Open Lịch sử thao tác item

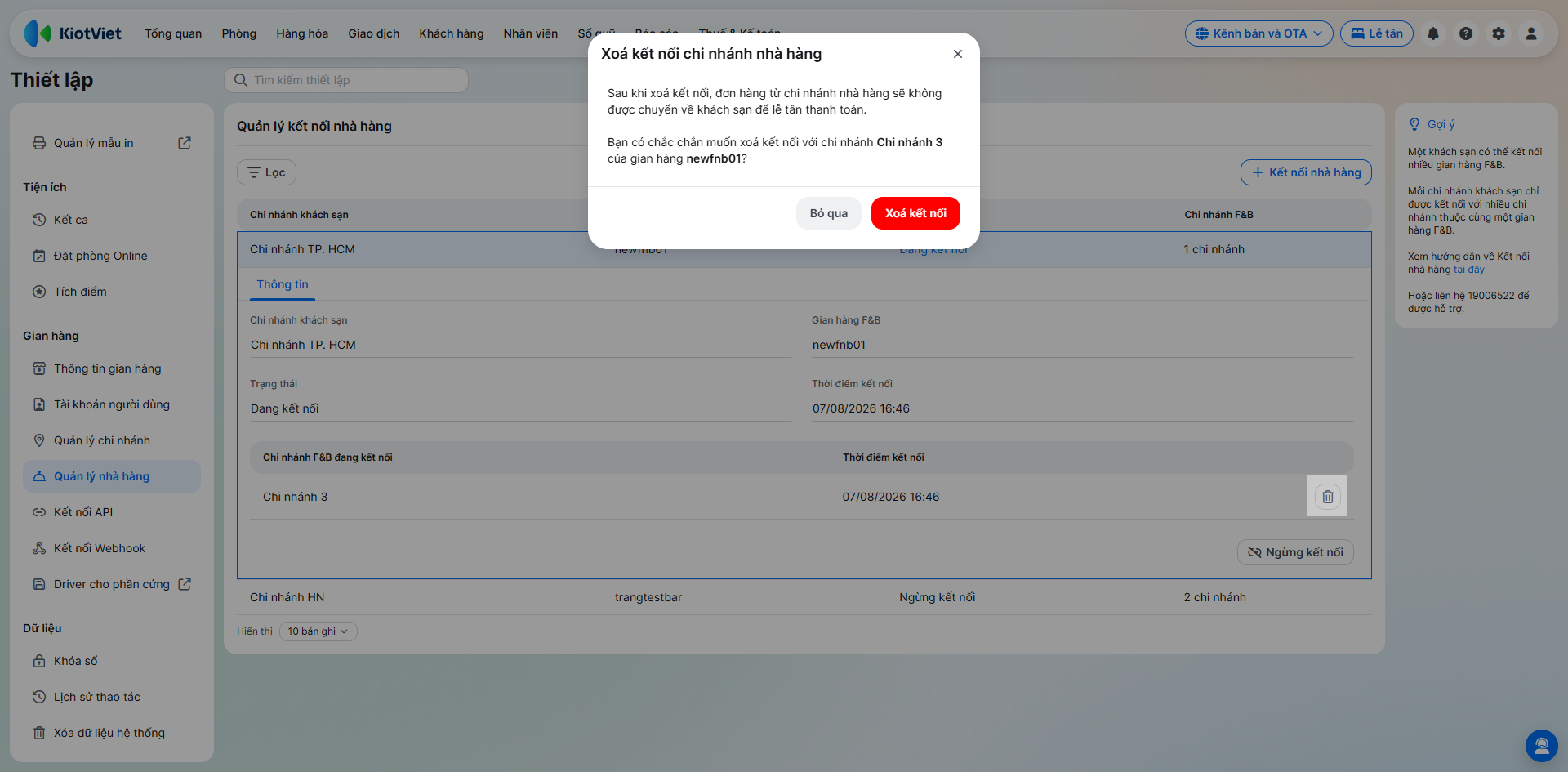[112, 697]
